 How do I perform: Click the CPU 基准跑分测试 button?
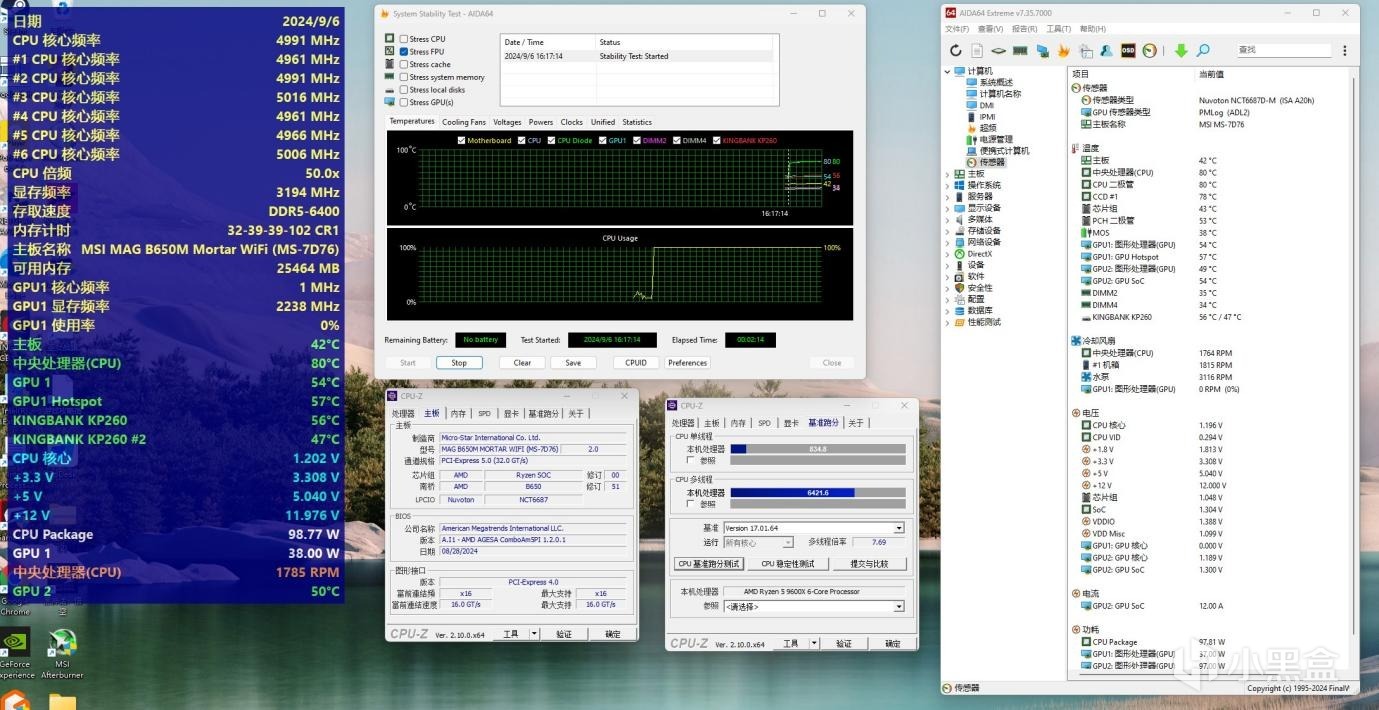(x=709, y=564)
